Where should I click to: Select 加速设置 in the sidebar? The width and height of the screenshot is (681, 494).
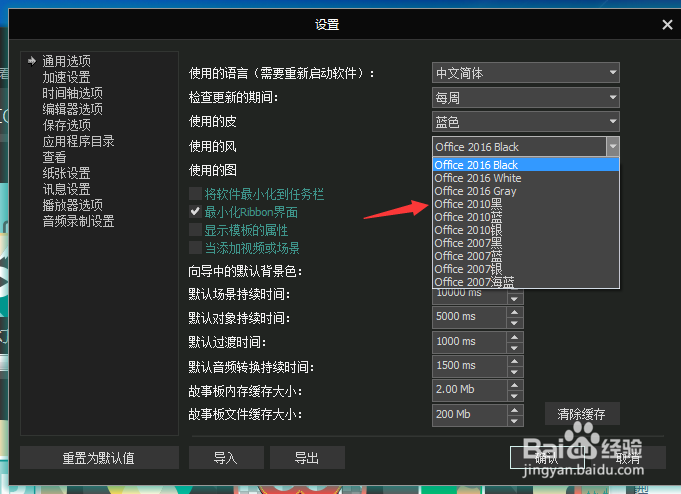click(x=66, y=77)
